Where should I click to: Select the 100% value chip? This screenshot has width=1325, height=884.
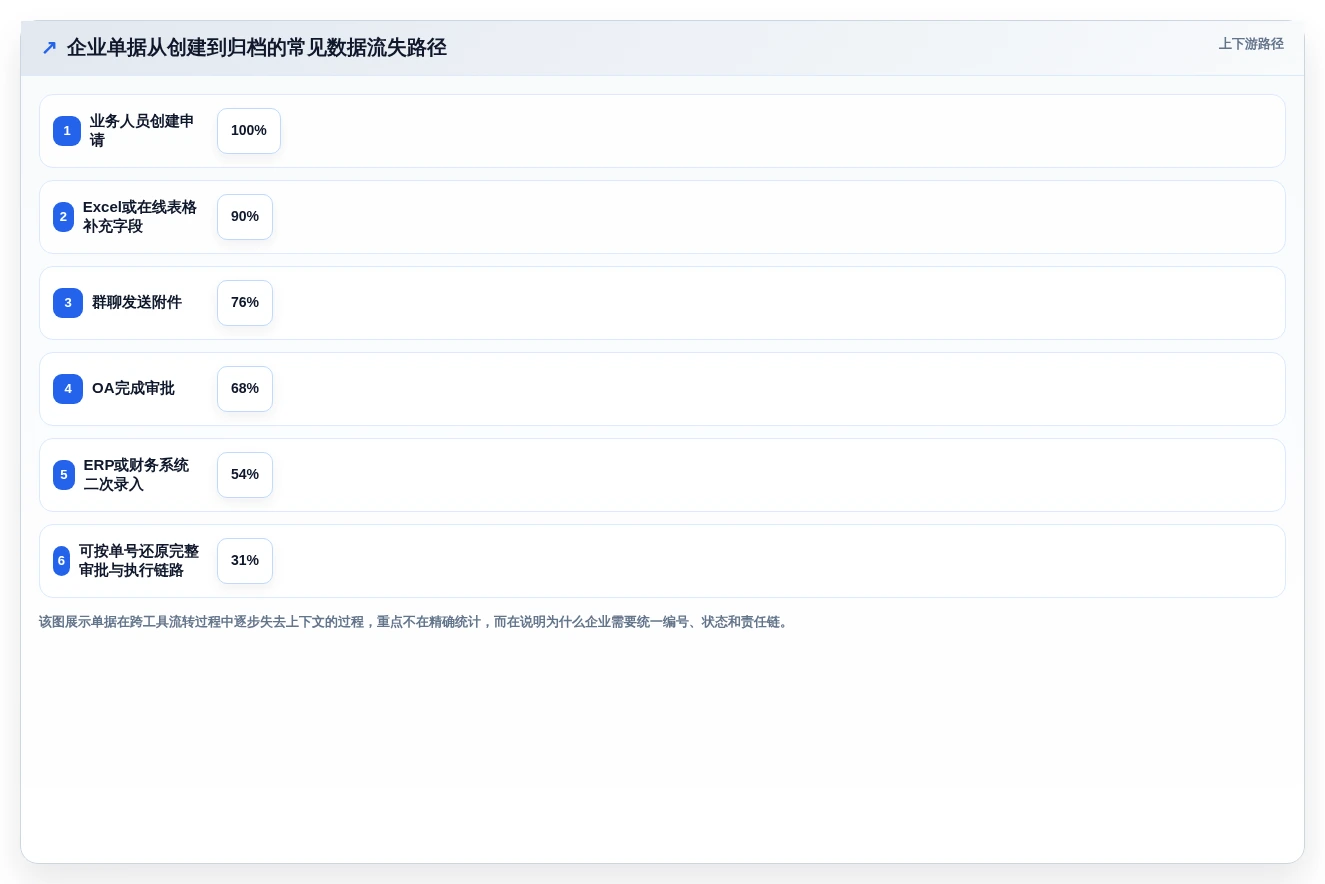tap(249, 131)
